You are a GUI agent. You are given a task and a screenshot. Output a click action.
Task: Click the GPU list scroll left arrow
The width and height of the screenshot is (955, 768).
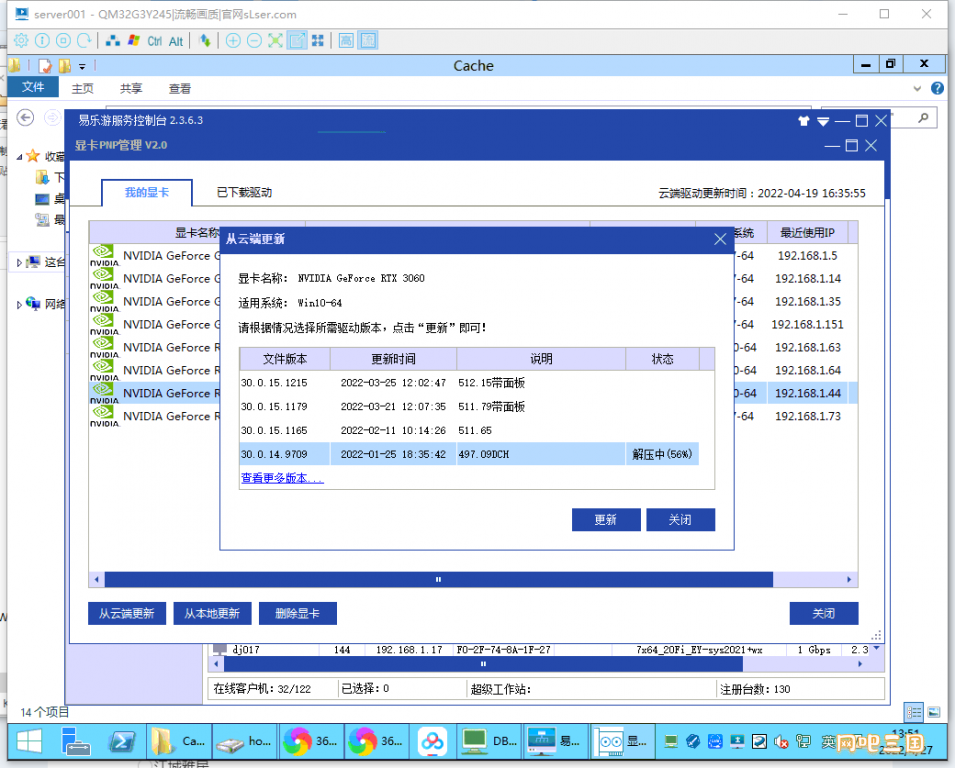[x=97, y=579]
